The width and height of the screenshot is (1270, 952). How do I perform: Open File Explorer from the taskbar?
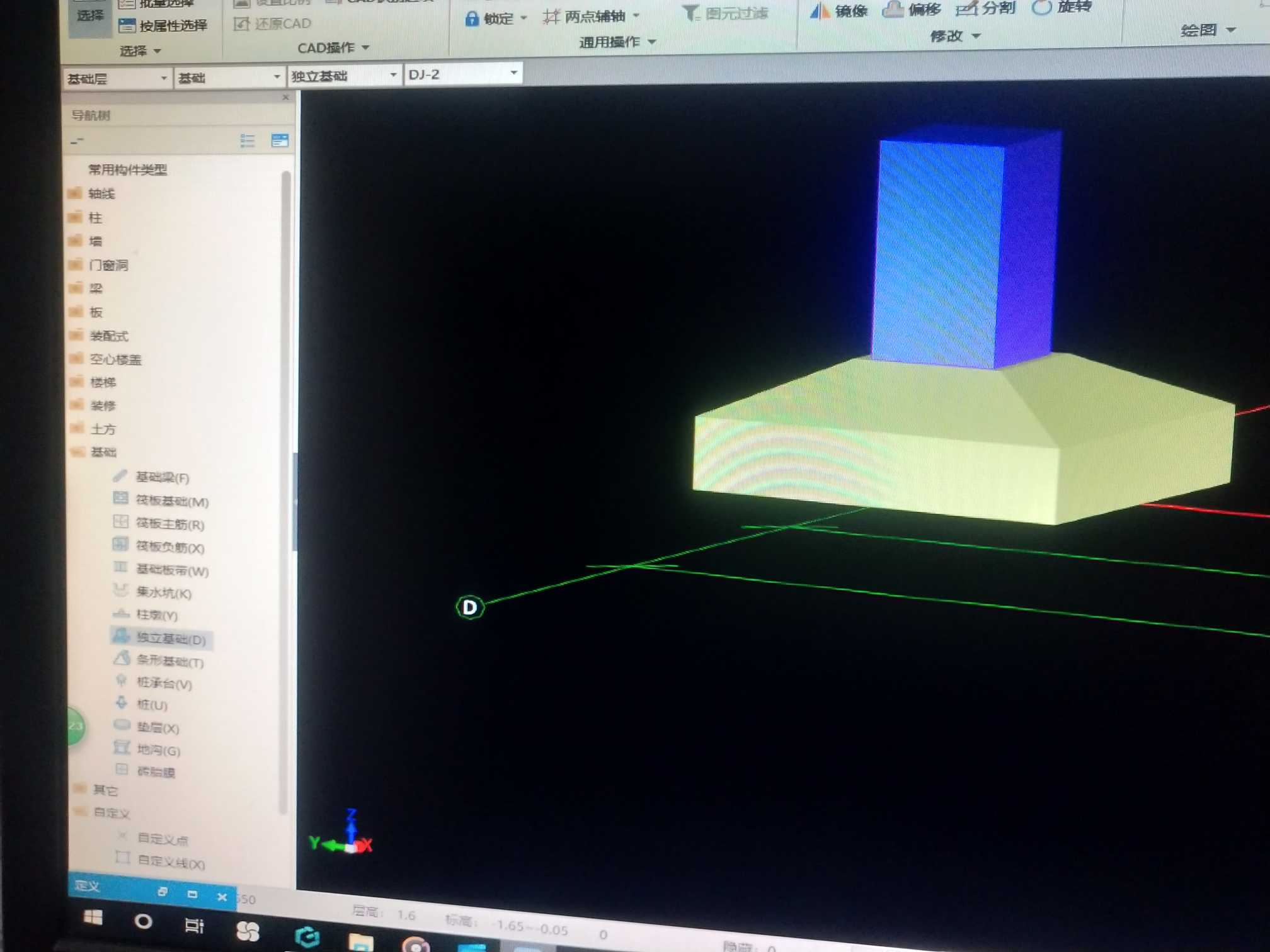[361, 942]
